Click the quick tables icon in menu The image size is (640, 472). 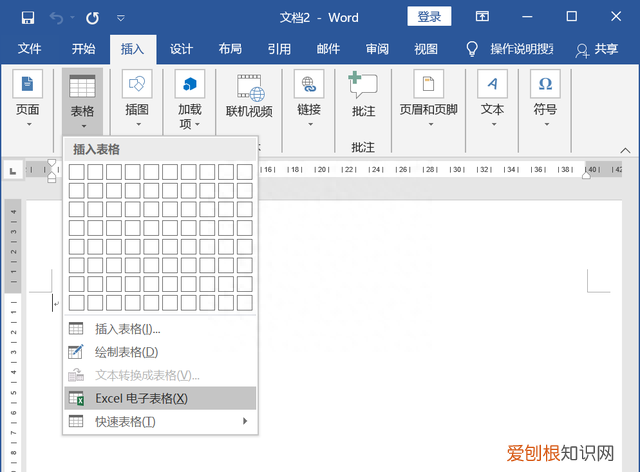pos(76,421)
